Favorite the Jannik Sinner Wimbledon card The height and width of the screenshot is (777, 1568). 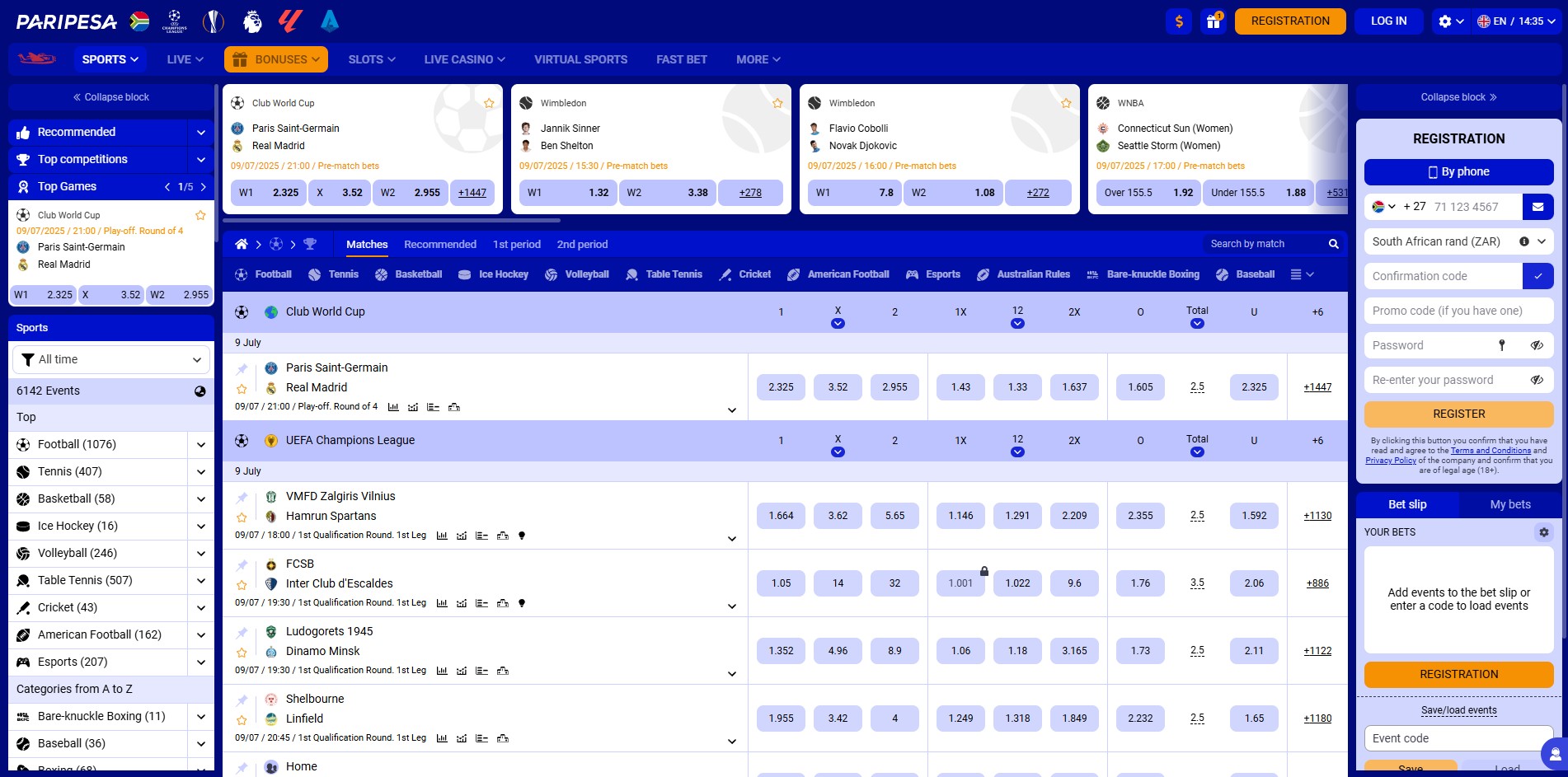click(x=777, y=103)
